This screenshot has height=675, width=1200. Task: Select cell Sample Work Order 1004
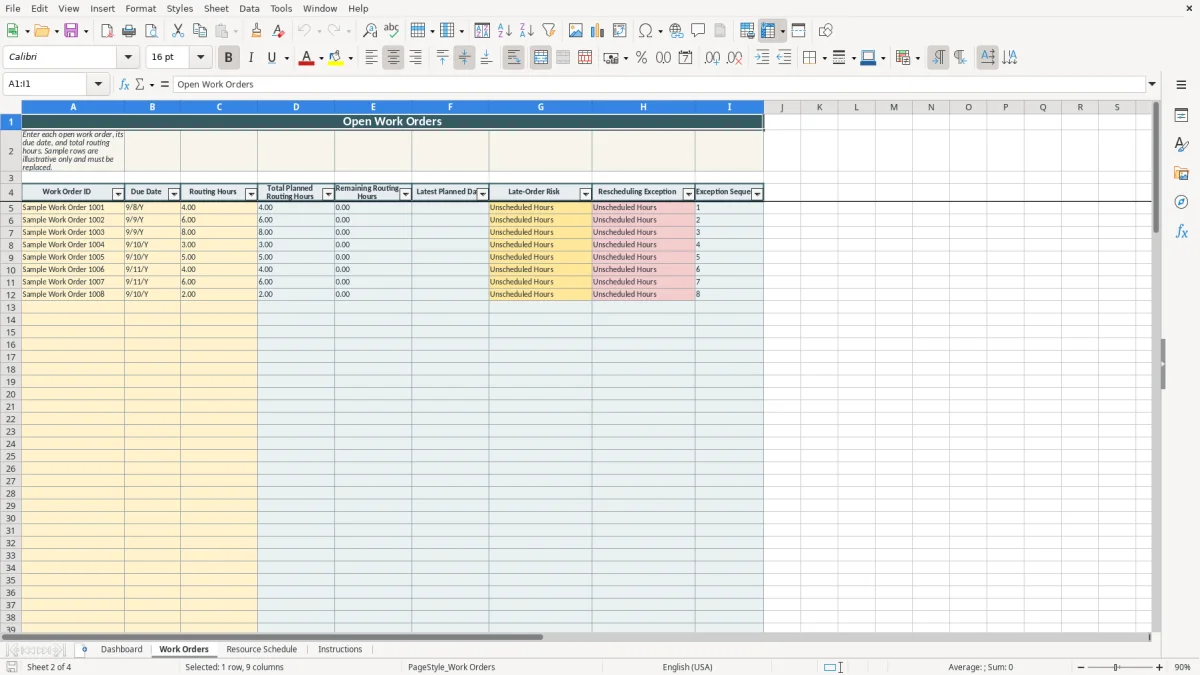pos(73,245)
